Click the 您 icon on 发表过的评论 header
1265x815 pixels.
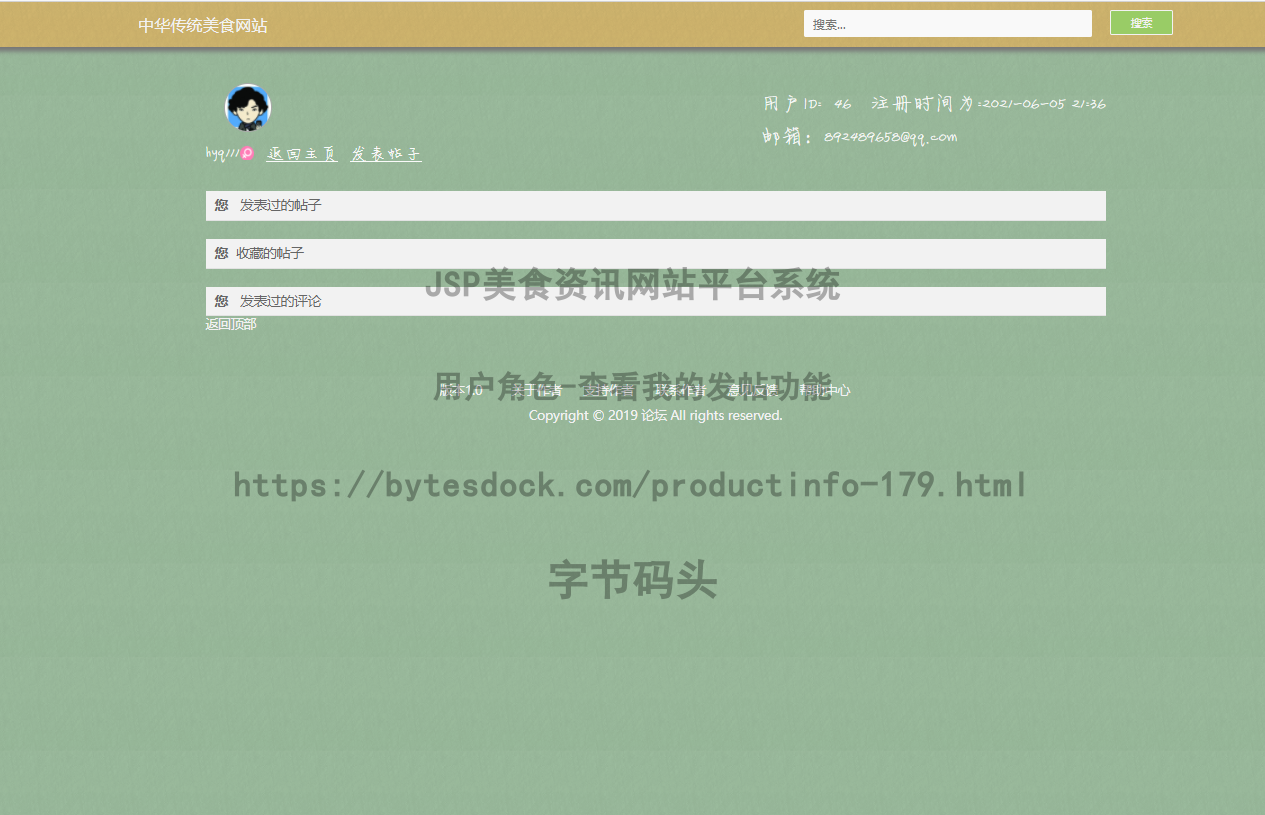(x=221, y=300)
